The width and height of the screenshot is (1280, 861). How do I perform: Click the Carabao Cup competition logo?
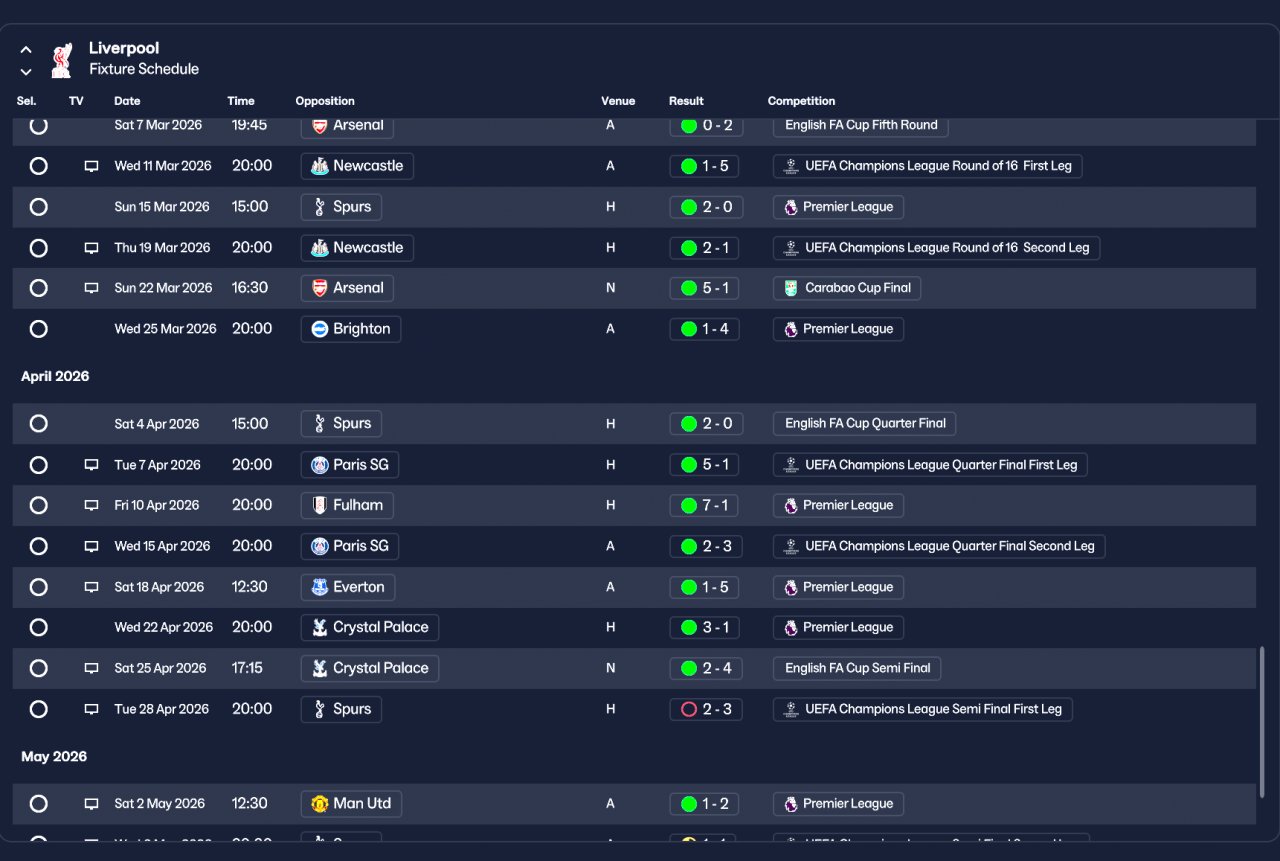(791, 288)
